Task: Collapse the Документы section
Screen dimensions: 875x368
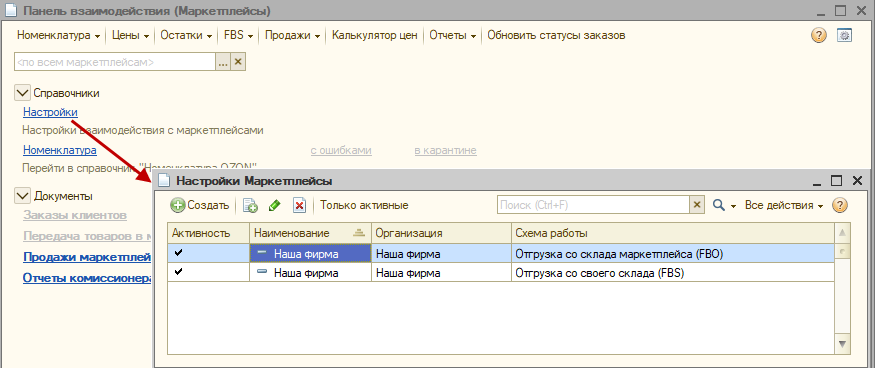Action: (22, 196)
